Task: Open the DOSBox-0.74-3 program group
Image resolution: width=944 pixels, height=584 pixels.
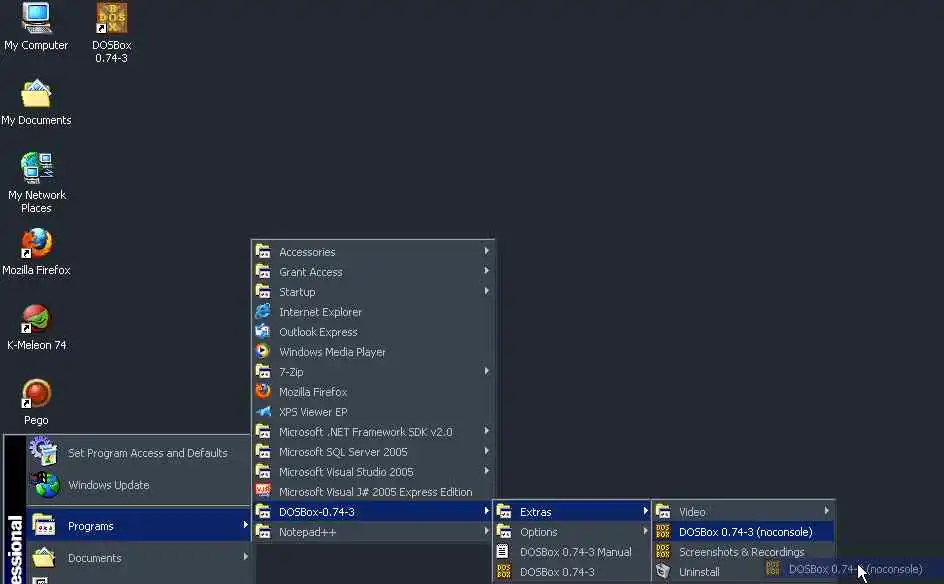Action: point(373,512)
